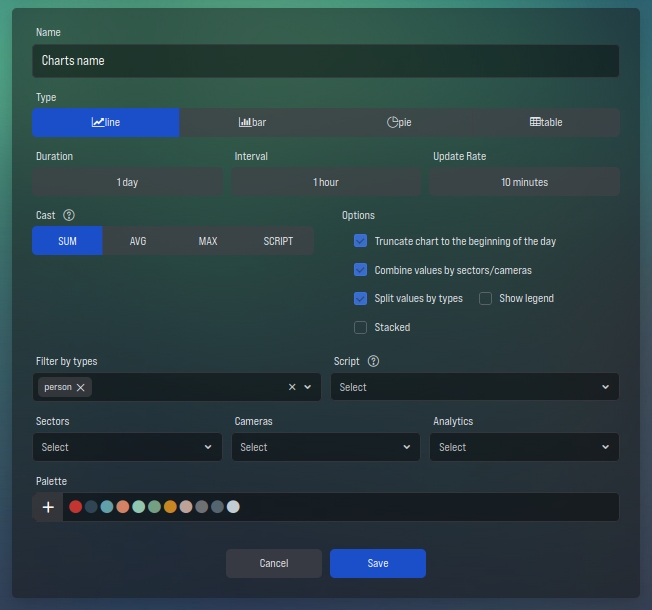Disable Truncate chart to beginning of day

361,241
